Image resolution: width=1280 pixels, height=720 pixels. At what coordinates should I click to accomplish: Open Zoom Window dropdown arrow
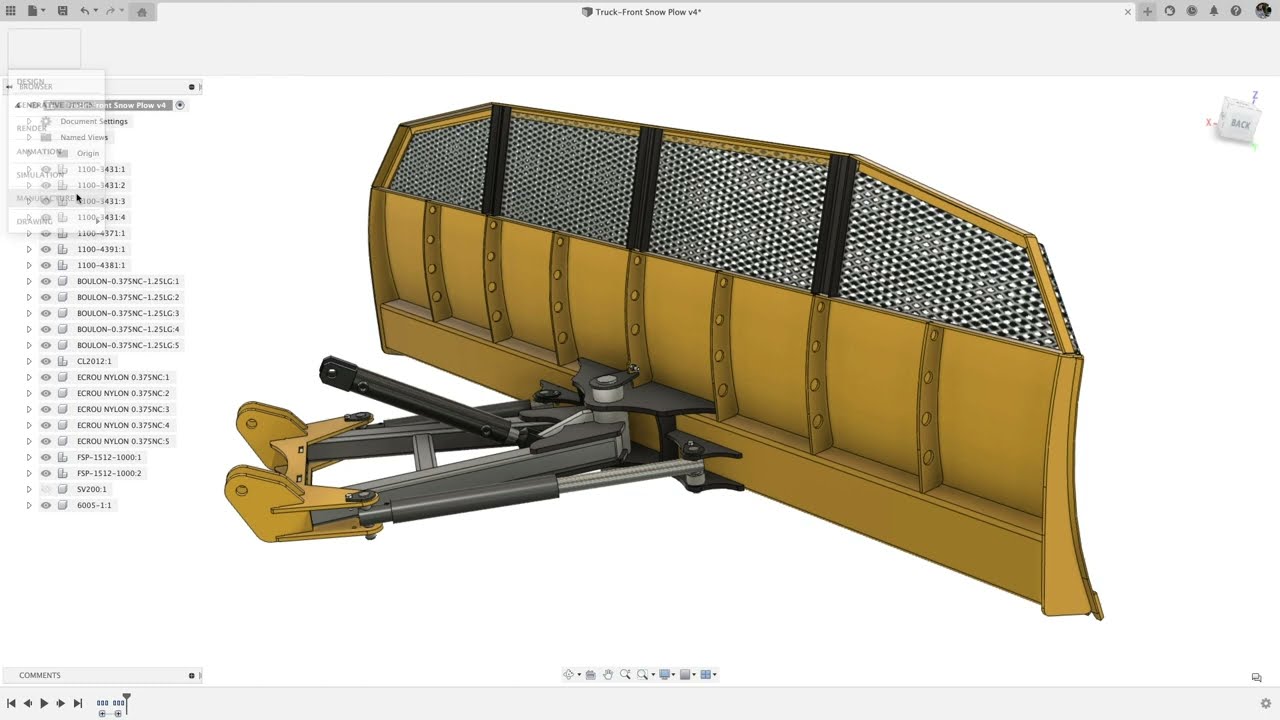tap(653, 675)
